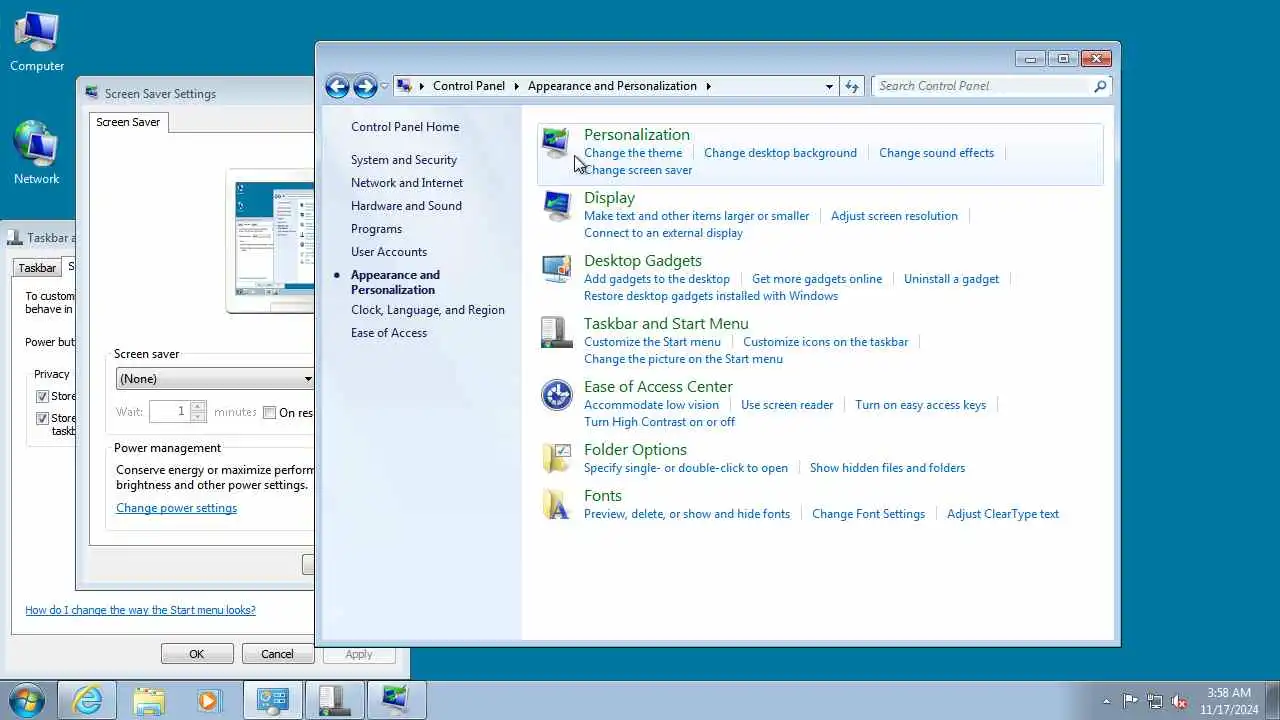Select the Screen Saver tab
Viewport: 1280px width, 720px height.
tap(128, 122)
